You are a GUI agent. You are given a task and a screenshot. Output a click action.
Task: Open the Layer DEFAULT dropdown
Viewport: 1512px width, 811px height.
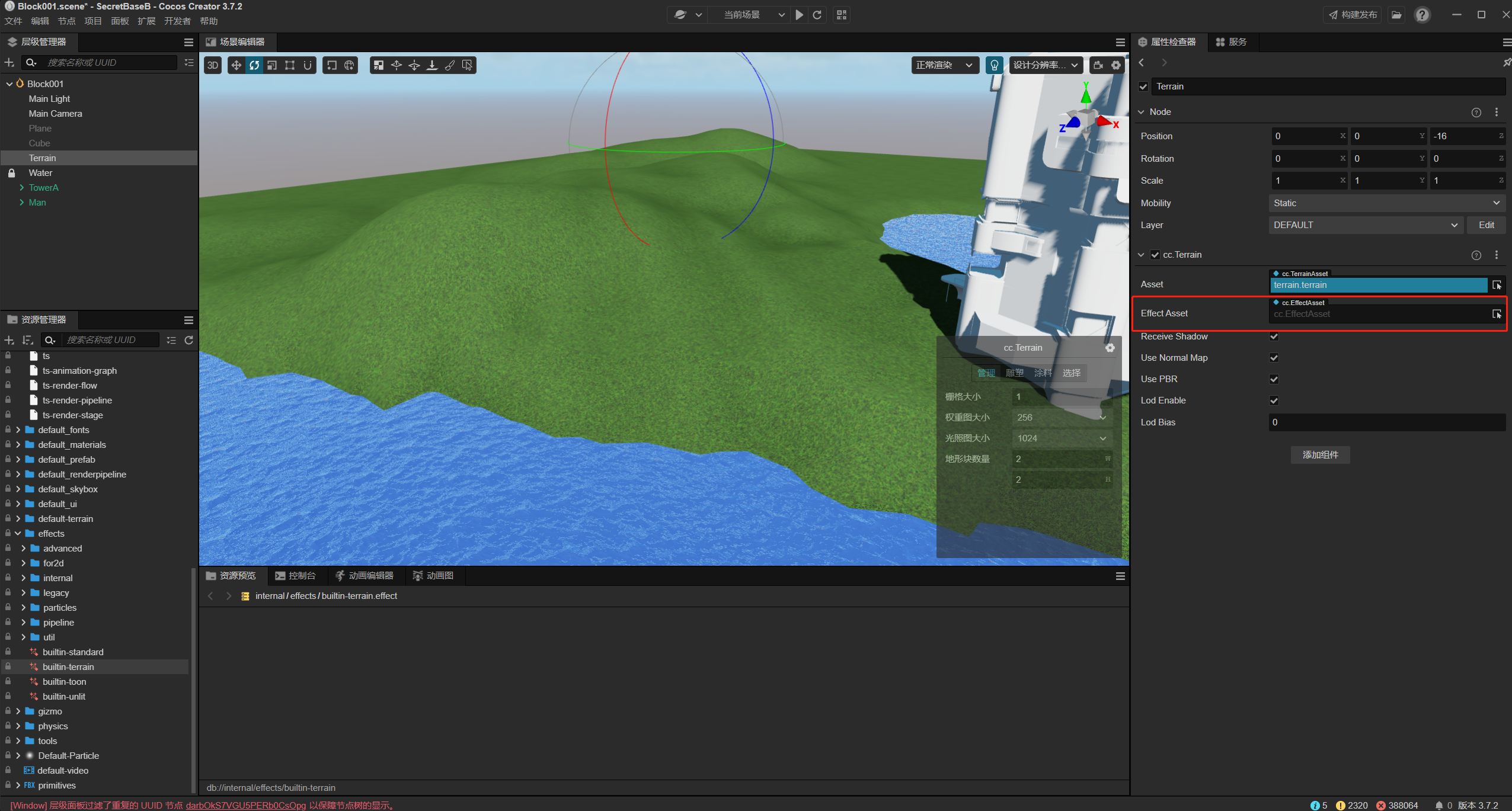tap(1366, 225)
